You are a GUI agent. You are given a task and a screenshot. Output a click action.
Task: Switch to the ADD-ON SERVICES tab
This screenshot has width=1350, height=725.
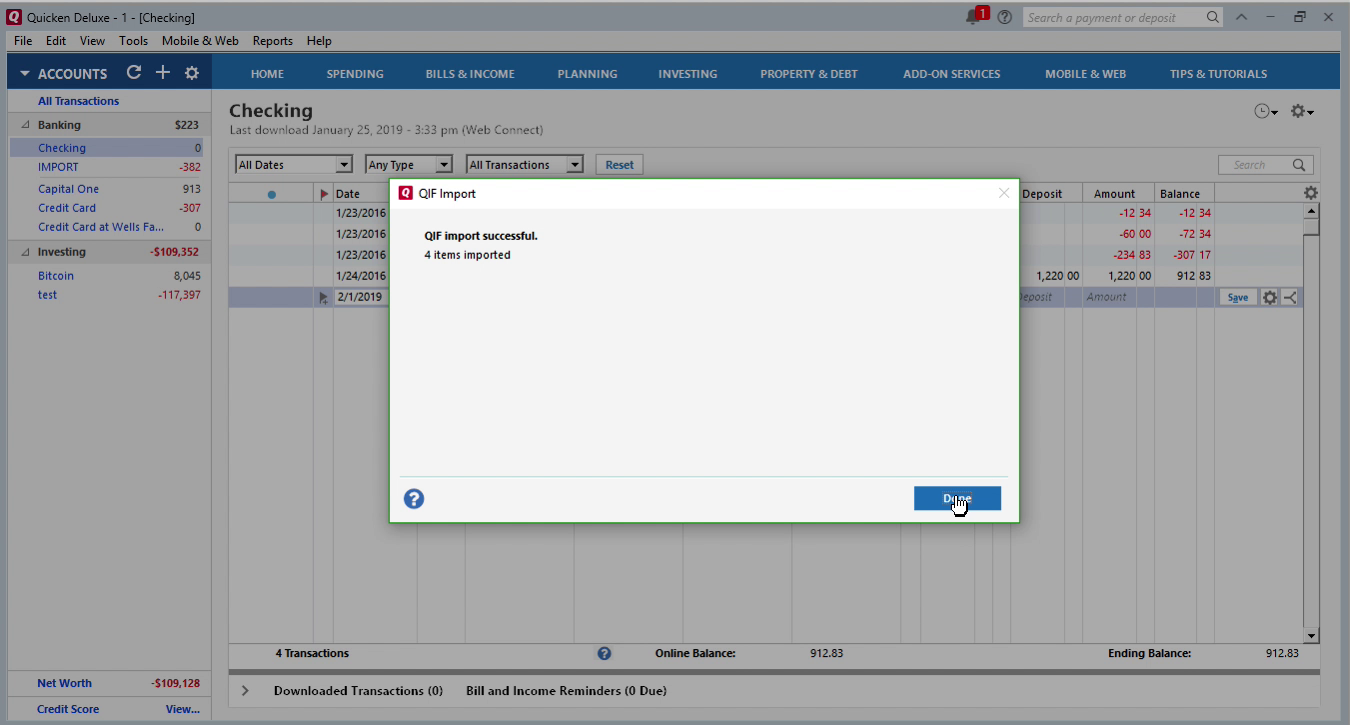coord(951,74)
